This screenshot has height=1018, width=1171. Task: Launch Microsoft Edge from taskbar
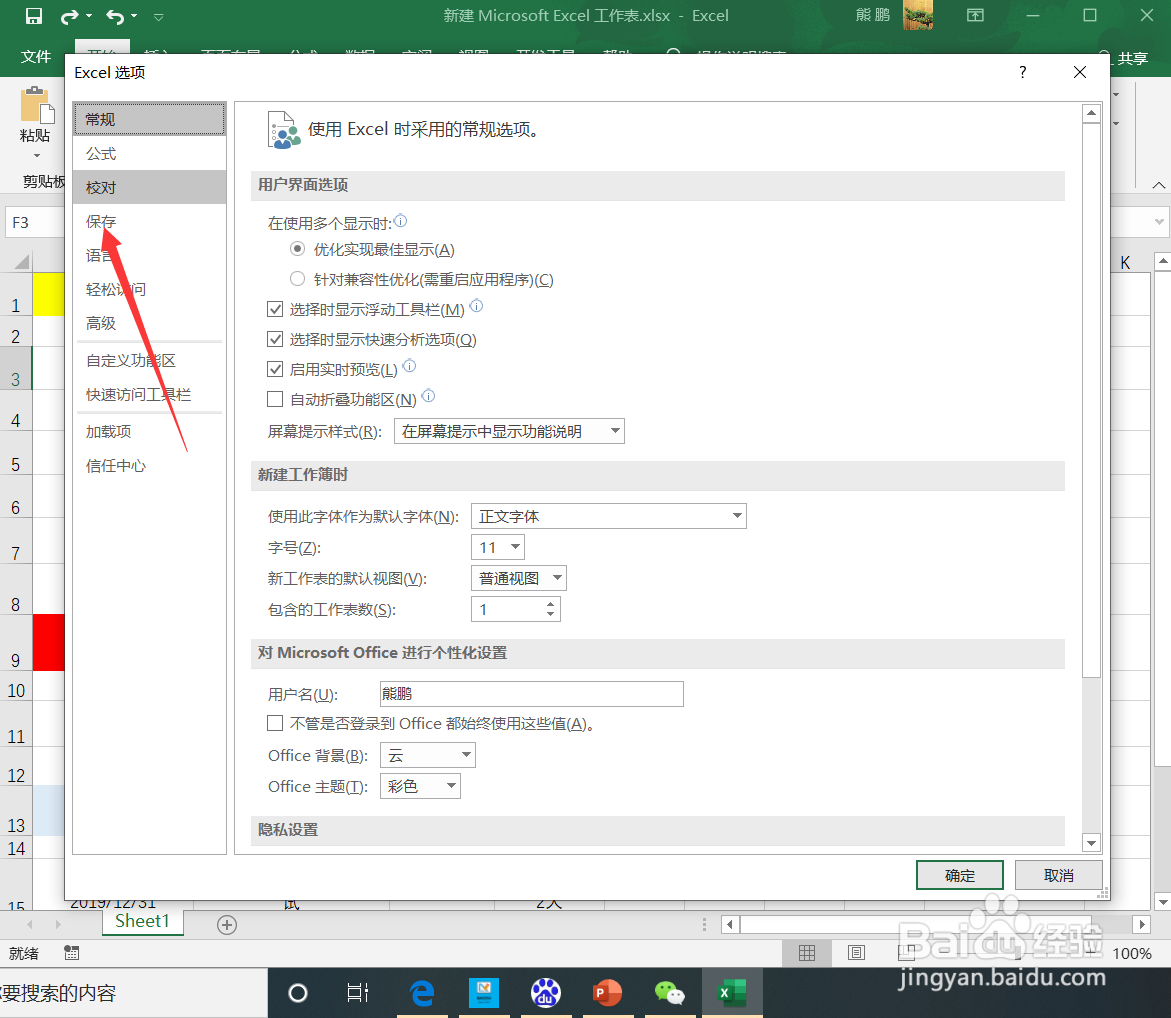422,993
